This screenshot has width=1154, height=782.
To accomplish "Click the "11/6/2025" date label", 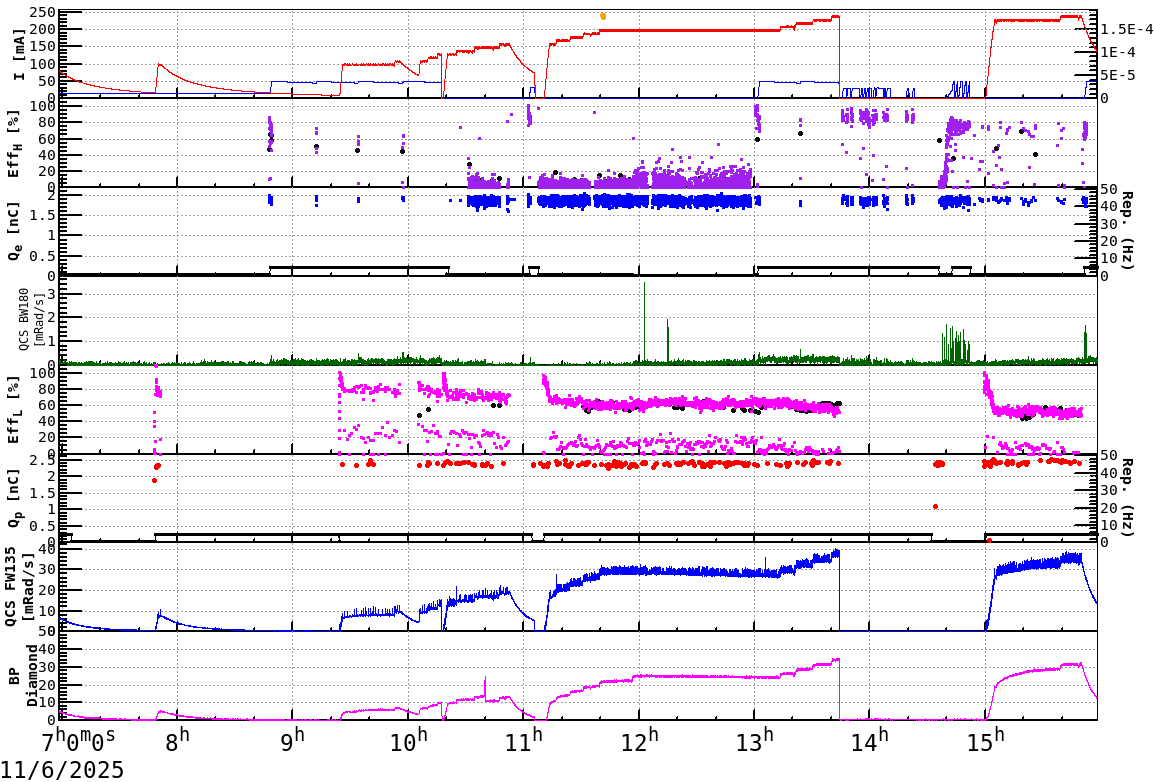I will coord(62,770).
